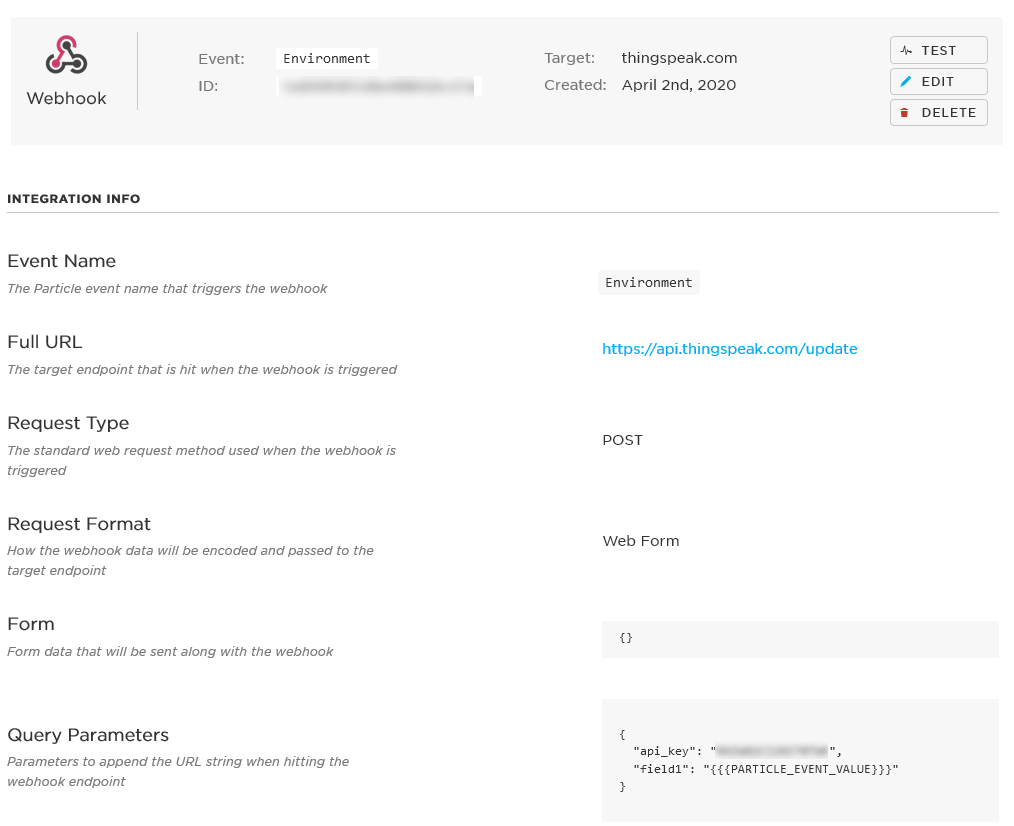
Task: Click the thingspeak.com target text
Action: click(x=679, y=58)
